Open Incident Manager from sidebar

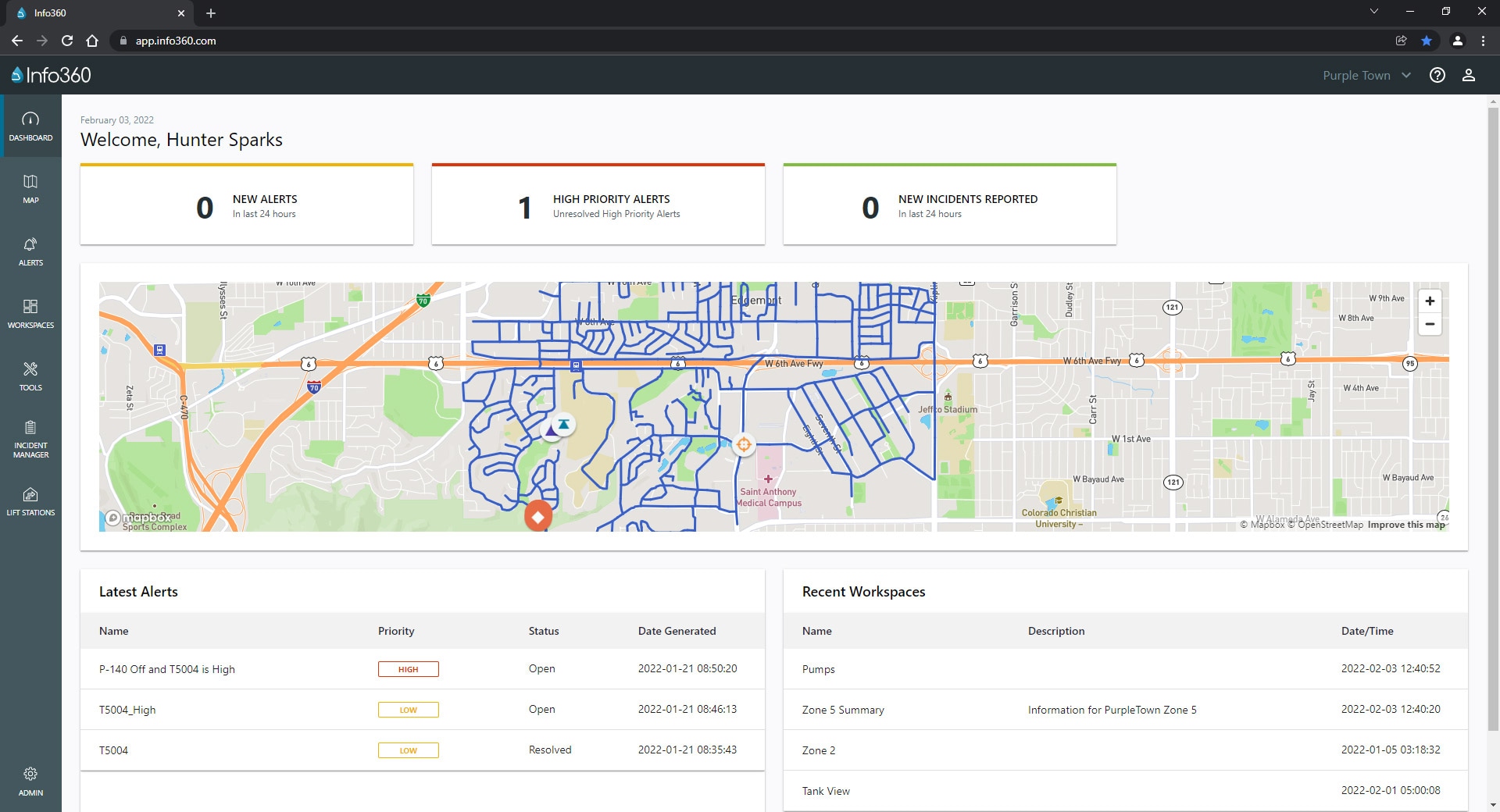point(30,438)
